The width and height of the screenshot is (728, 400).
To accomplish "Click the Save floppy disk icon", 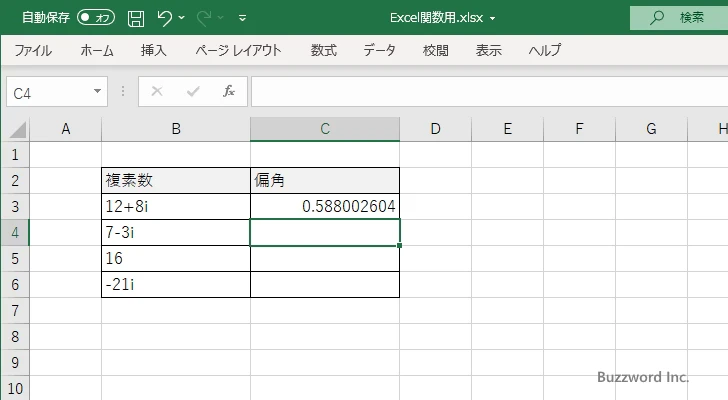I will 136,18.
